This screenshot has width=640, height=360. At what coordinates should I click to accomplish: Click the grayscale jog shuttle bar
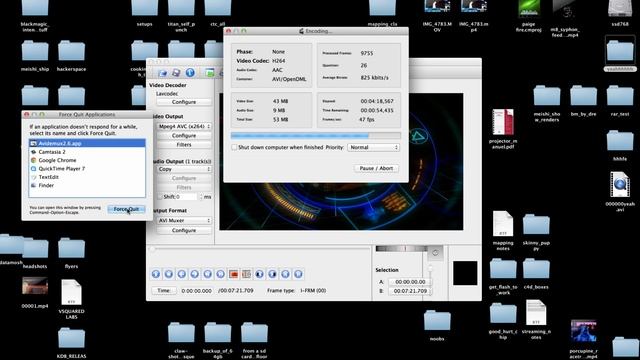click(402, 249)
